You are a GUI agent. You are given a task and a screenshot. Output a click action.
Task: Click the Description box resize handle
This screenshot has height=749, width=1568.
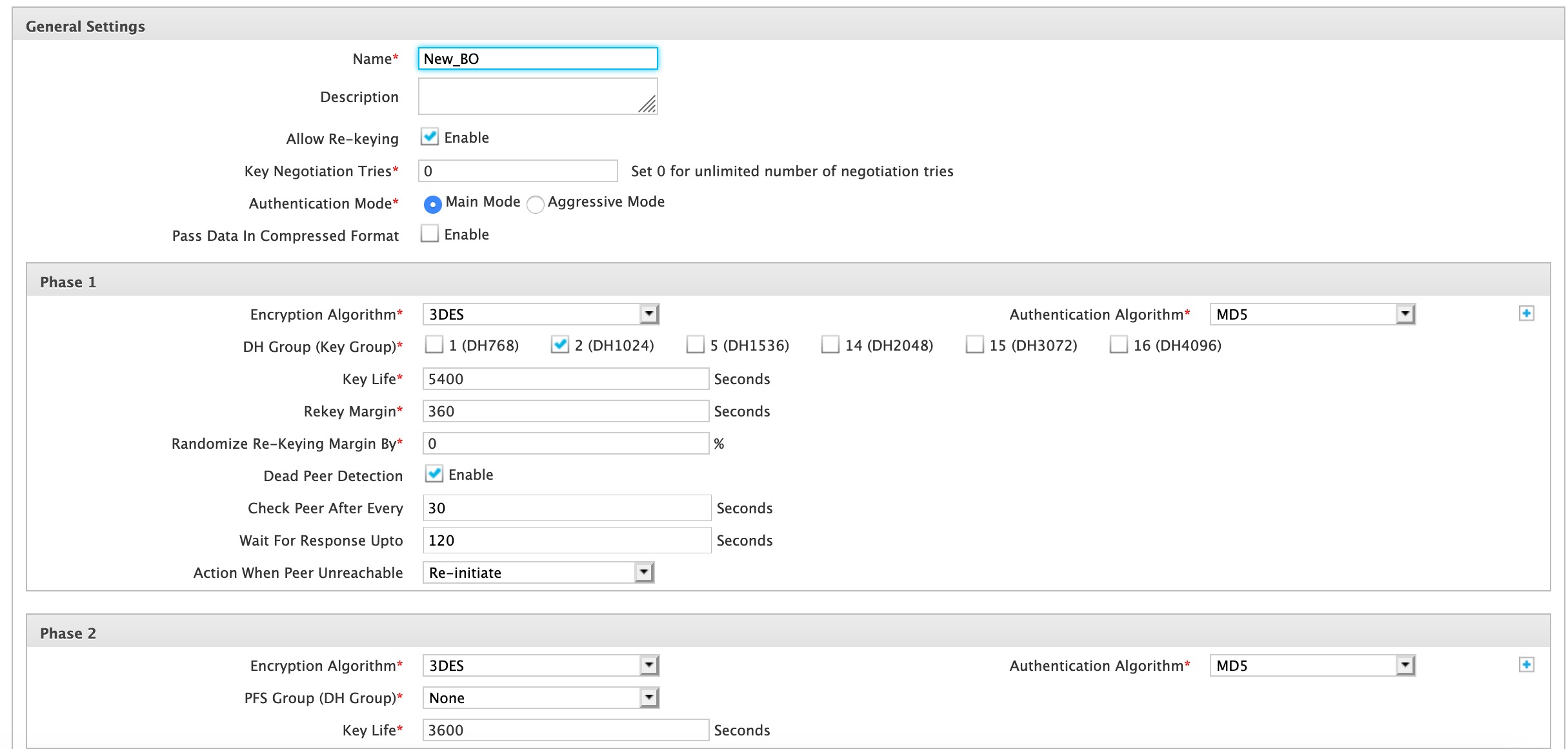648,105
